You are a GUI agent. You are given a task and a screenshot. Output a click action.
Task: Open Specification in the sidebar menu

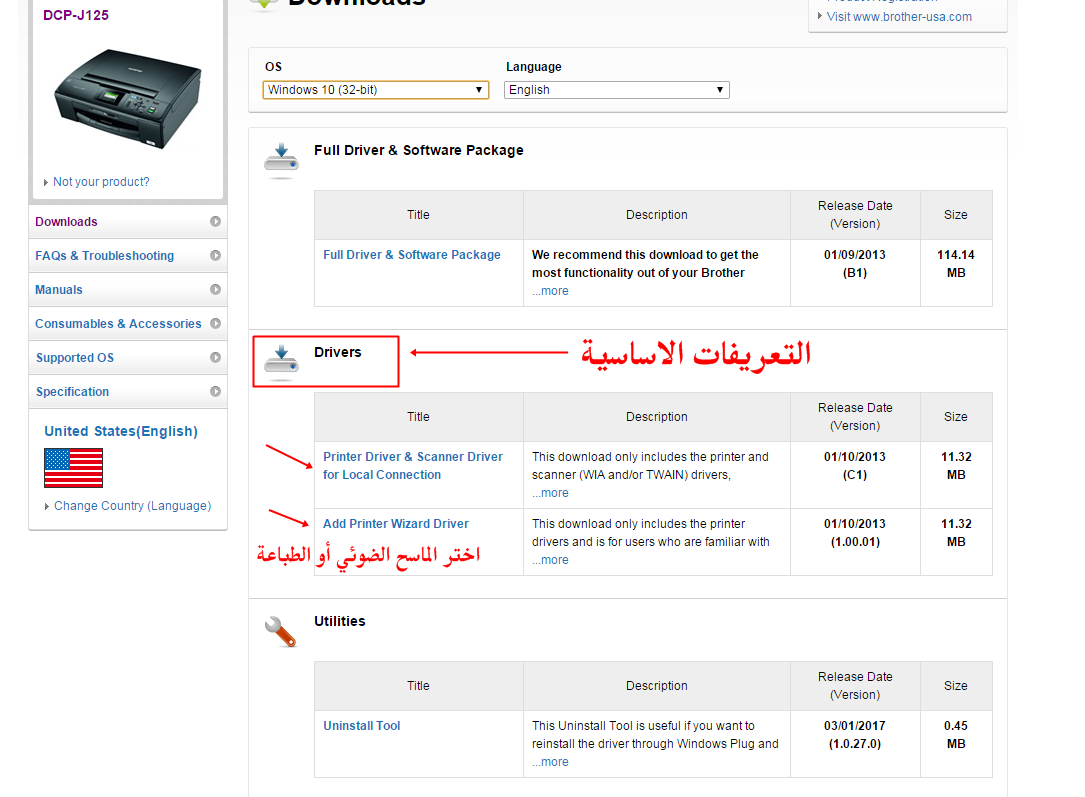[128, 391]
